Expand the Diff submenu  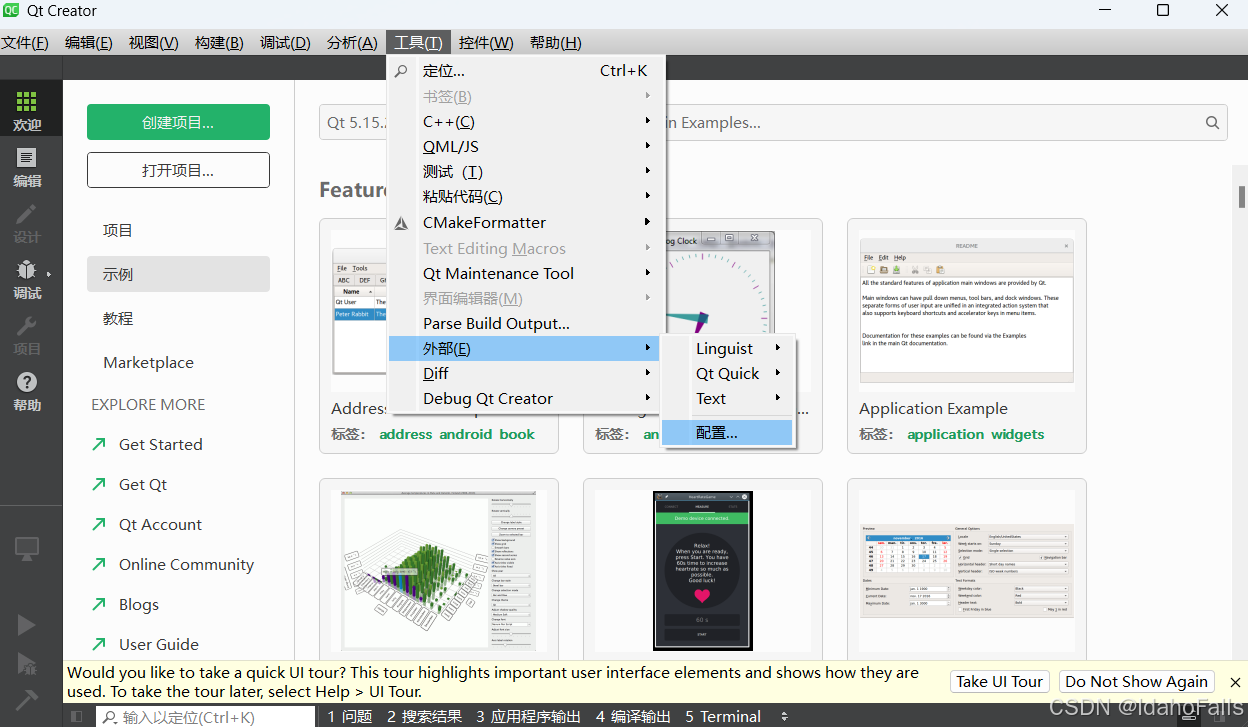pos(526,373)
